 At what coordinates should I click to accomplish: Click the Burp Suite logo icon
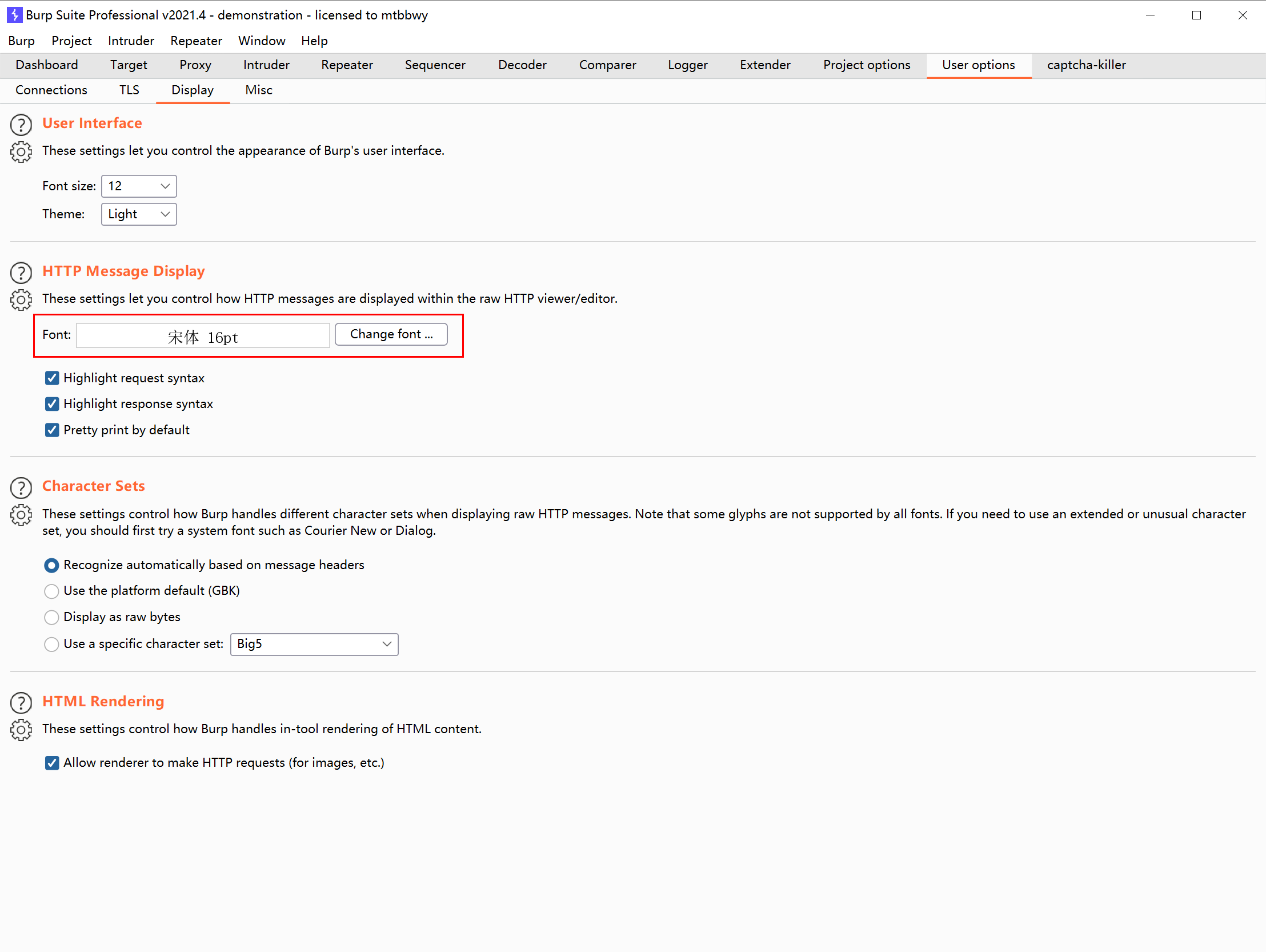[x=14, y=15]
